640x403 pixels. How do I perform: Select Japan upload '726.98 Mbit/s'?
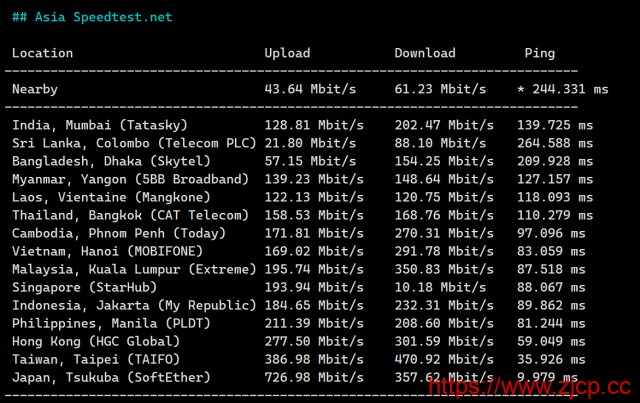tap(314, 377)
